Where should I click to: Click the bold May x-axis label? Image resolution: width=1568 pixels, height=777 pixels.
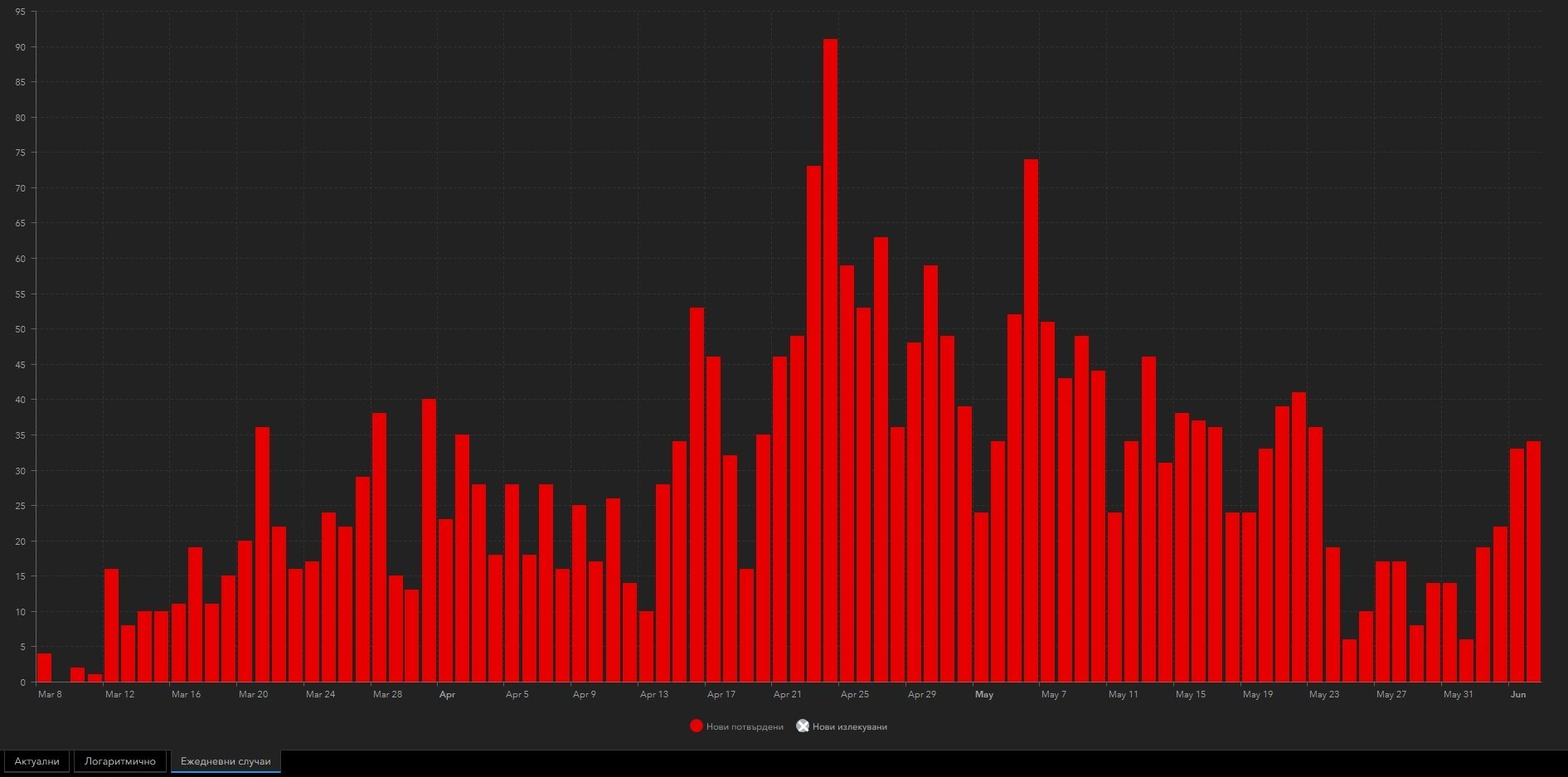[x=984, y=694]
